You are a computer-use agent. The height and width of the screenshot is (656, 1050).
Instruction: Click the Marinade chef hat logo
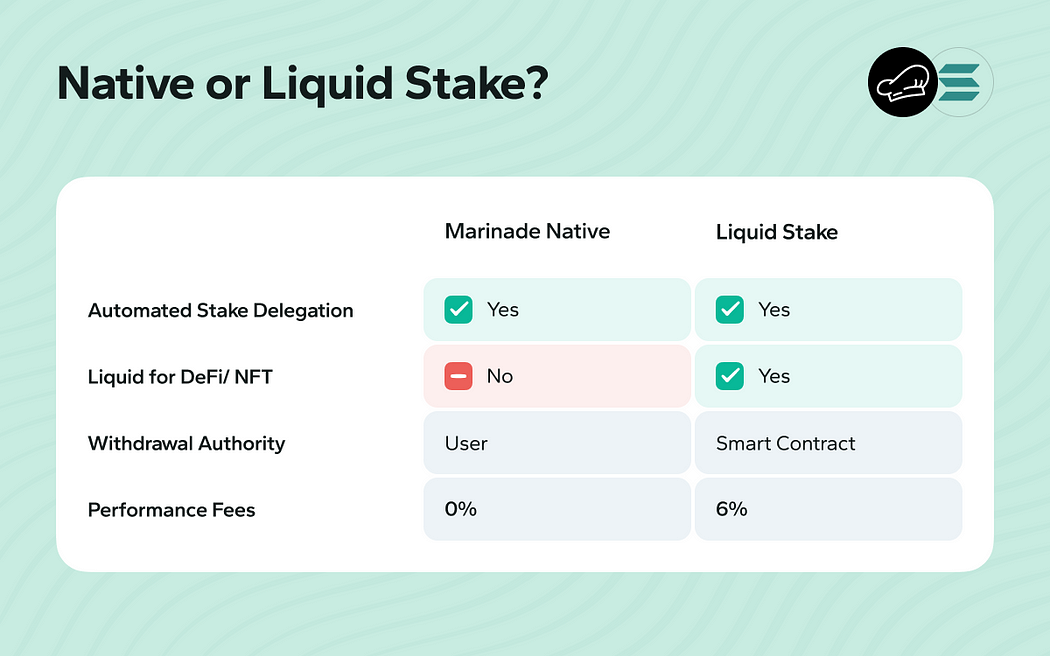tap(902, 83)
